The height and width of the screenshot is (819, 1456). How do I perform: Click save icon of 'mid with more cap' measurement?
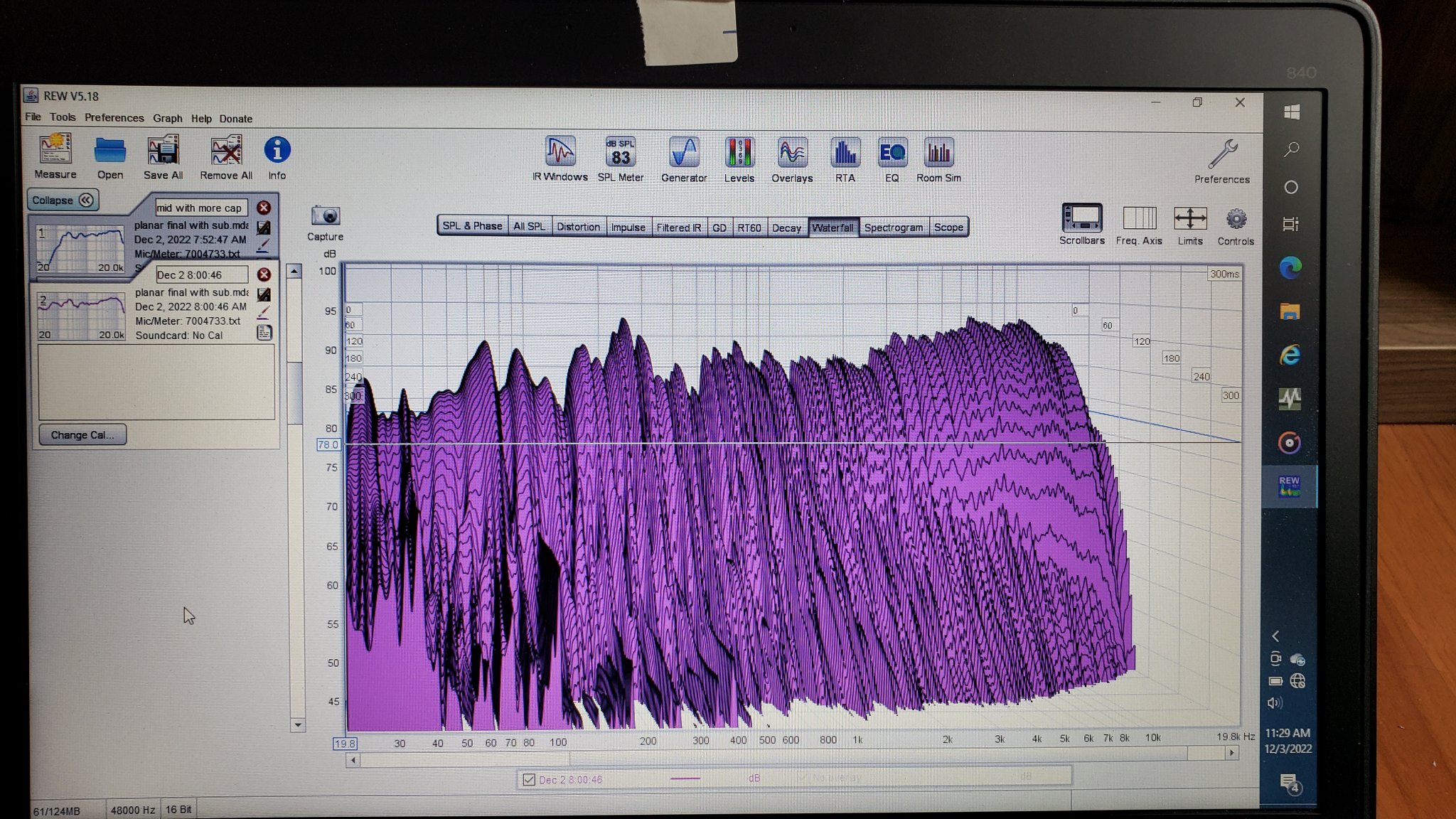[263, 227]
